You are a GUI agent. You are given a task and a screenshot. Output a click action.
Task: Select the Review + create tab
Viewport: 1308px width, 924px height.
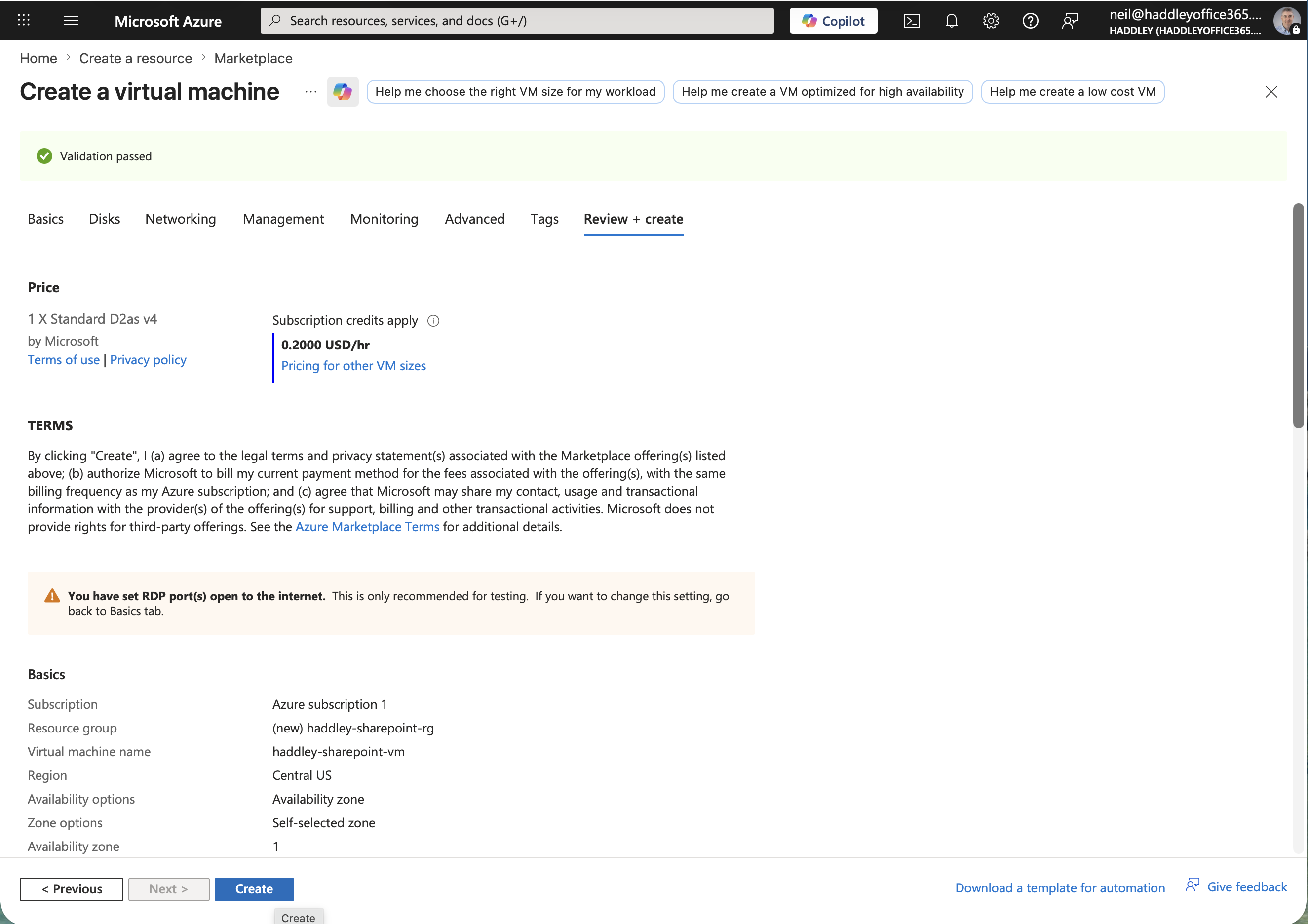(x=633, y=219)
